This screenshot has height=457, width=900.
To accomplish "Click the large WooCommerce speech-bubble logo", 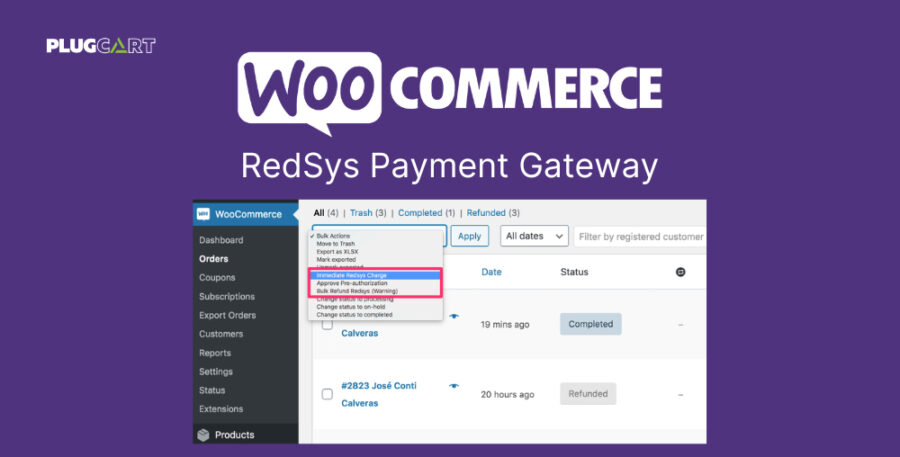I will pyautogui.click(x=310, y=92).
